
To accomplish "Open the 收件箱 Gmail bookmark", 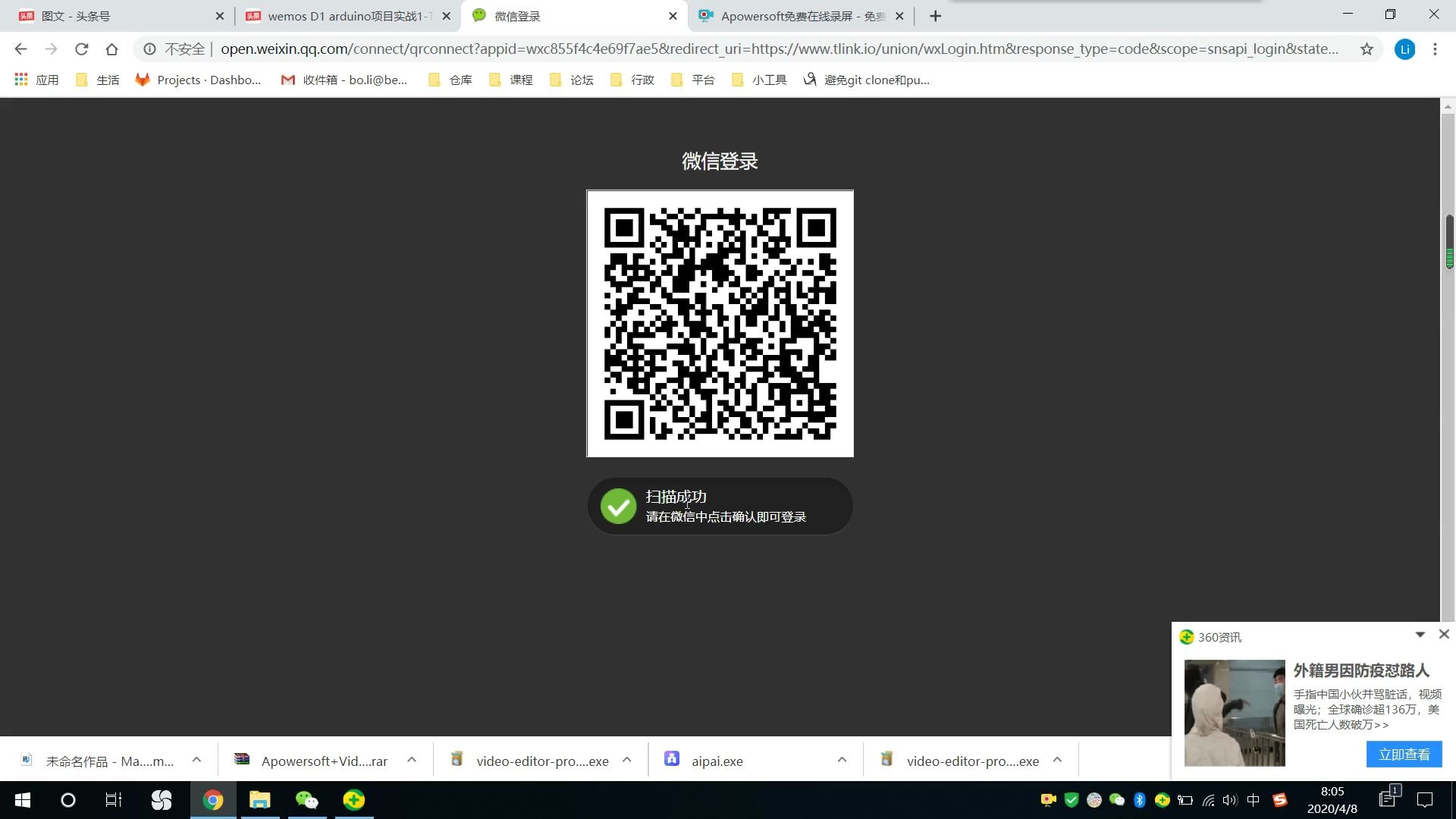I will point(344,80).
